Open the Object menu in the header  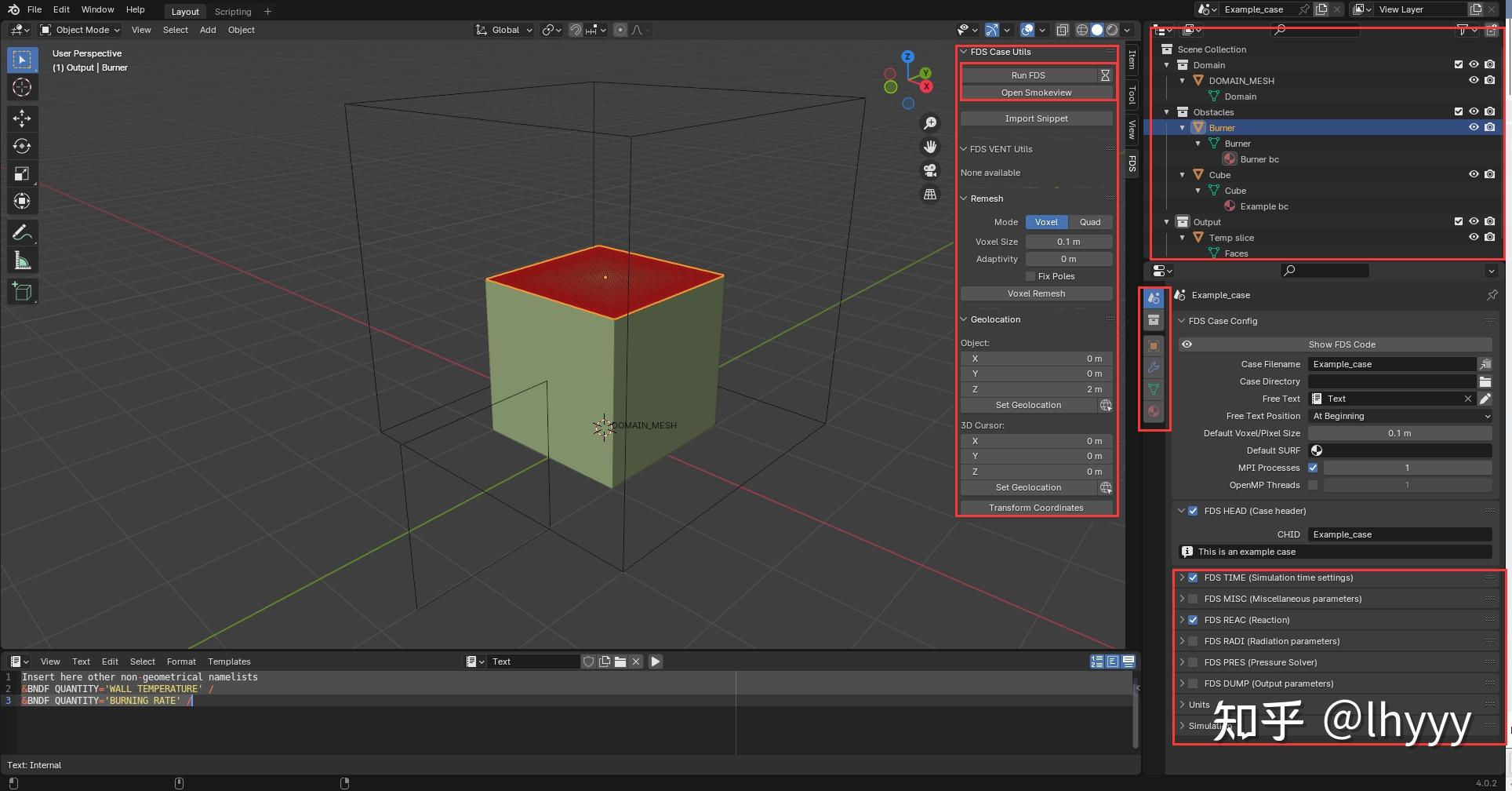pos(241,30)
